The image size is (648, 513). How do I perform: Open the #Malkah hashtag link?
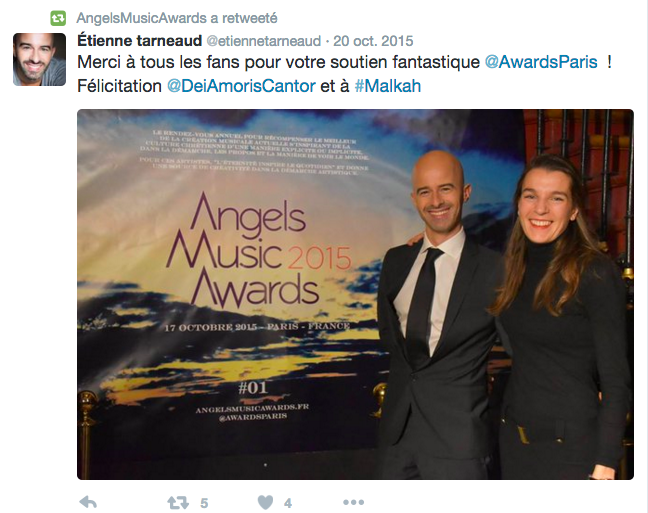(388, 86)
